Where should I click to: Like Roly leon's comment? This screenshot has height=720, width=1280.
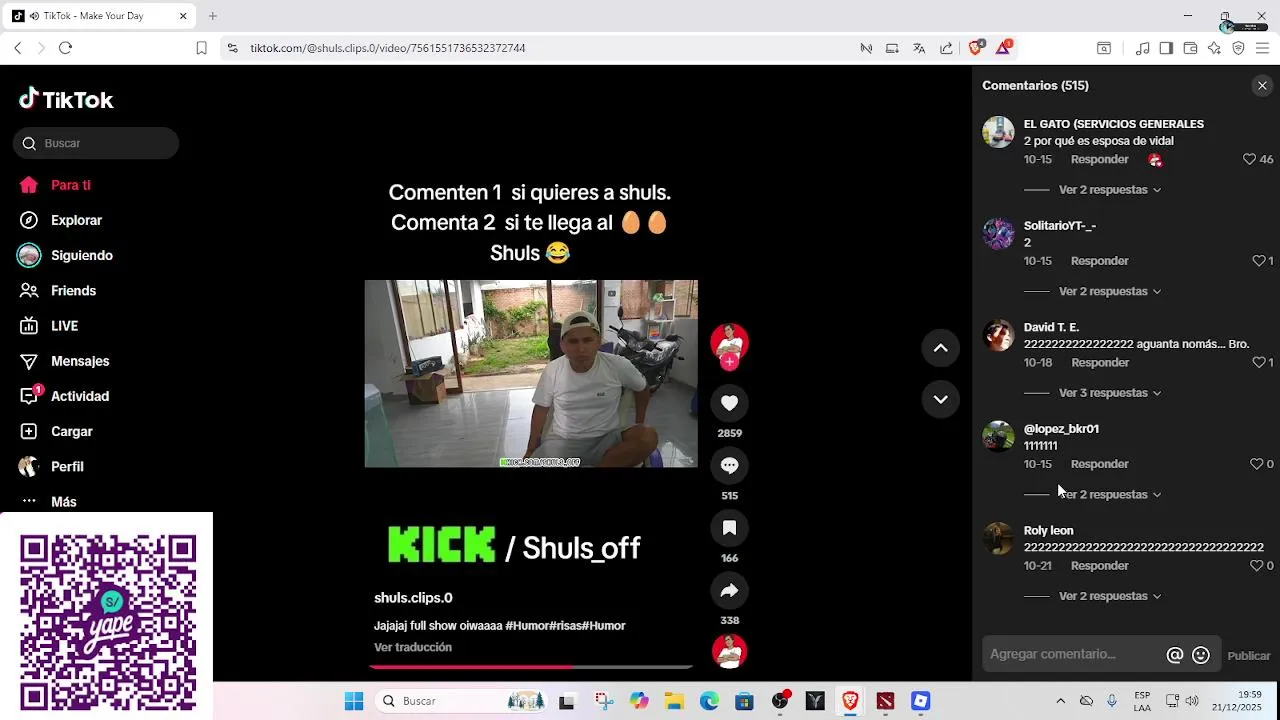pos(1257,566)
